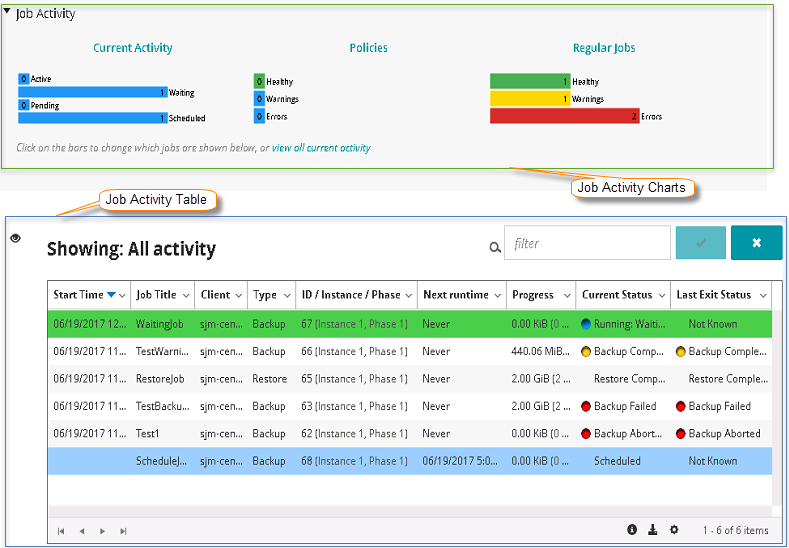
Task: Select the WaitingJob row title
Action: pyautogui.click(x=160, y=324)
